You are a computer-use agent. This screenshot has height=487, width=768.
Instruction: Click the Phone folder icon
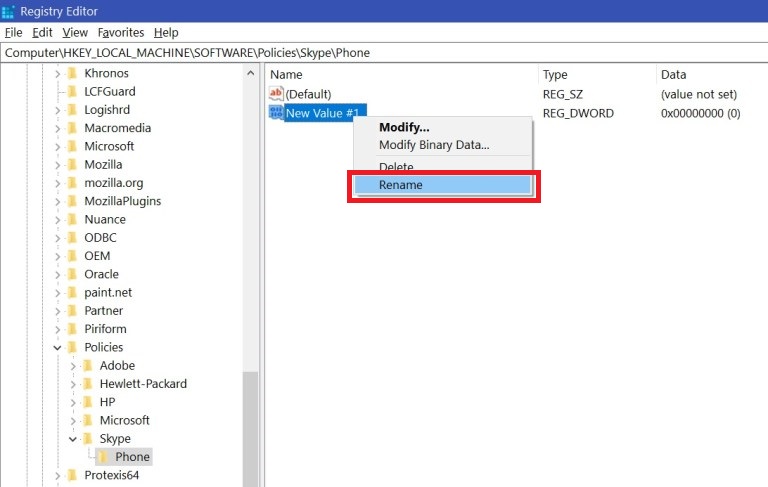click(103, 457)
